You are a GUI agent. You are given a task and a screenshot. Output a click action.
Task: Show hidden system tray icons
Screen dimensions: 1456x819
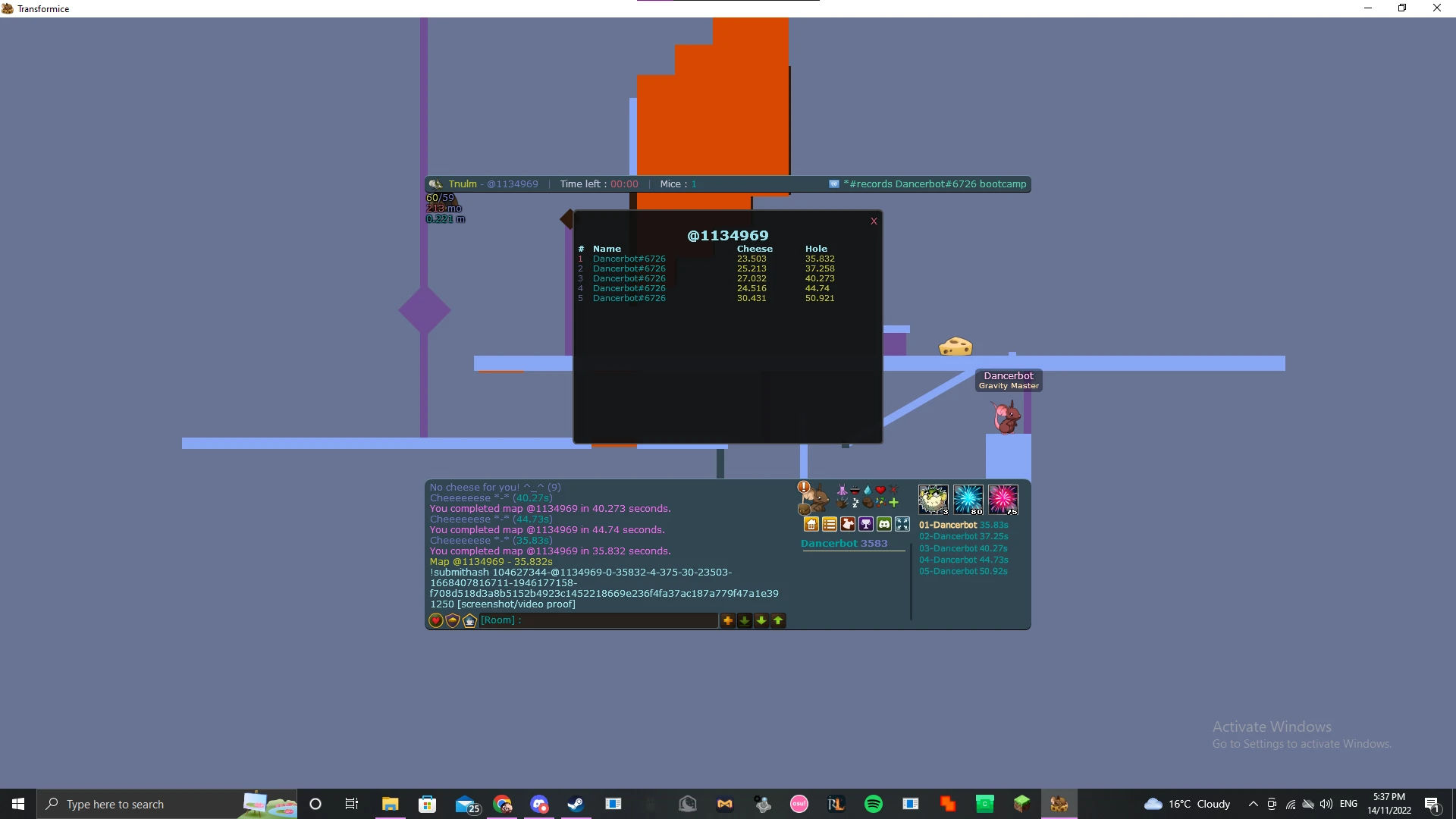(1253, 804)
